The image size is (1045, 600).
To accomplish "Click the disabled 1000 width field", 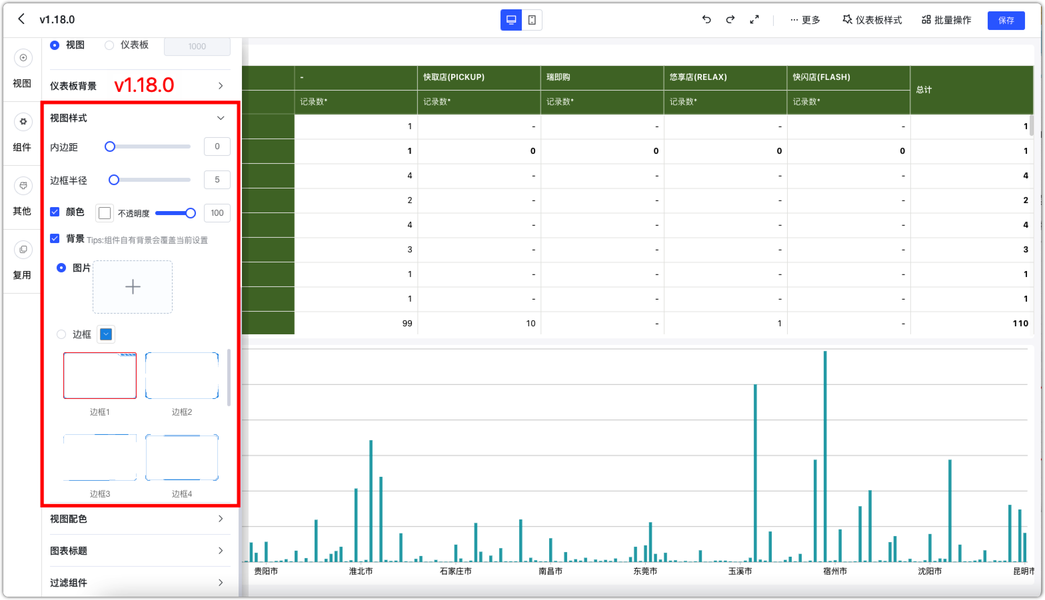I will pos(197,46).
